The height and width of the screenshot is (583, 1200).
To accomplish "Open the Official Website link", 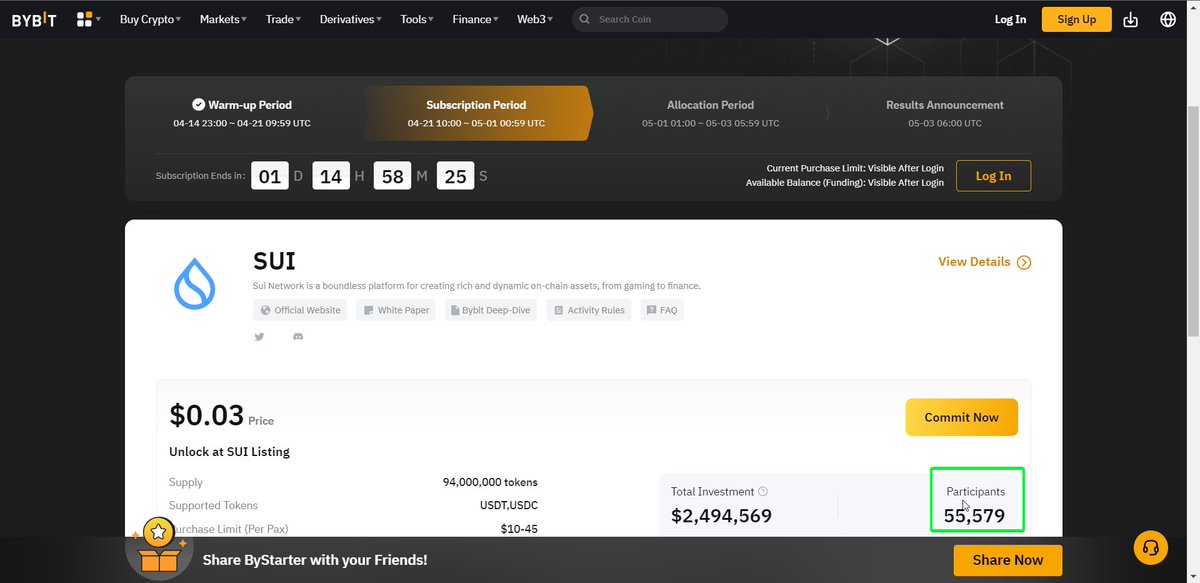I will point(300,310).
